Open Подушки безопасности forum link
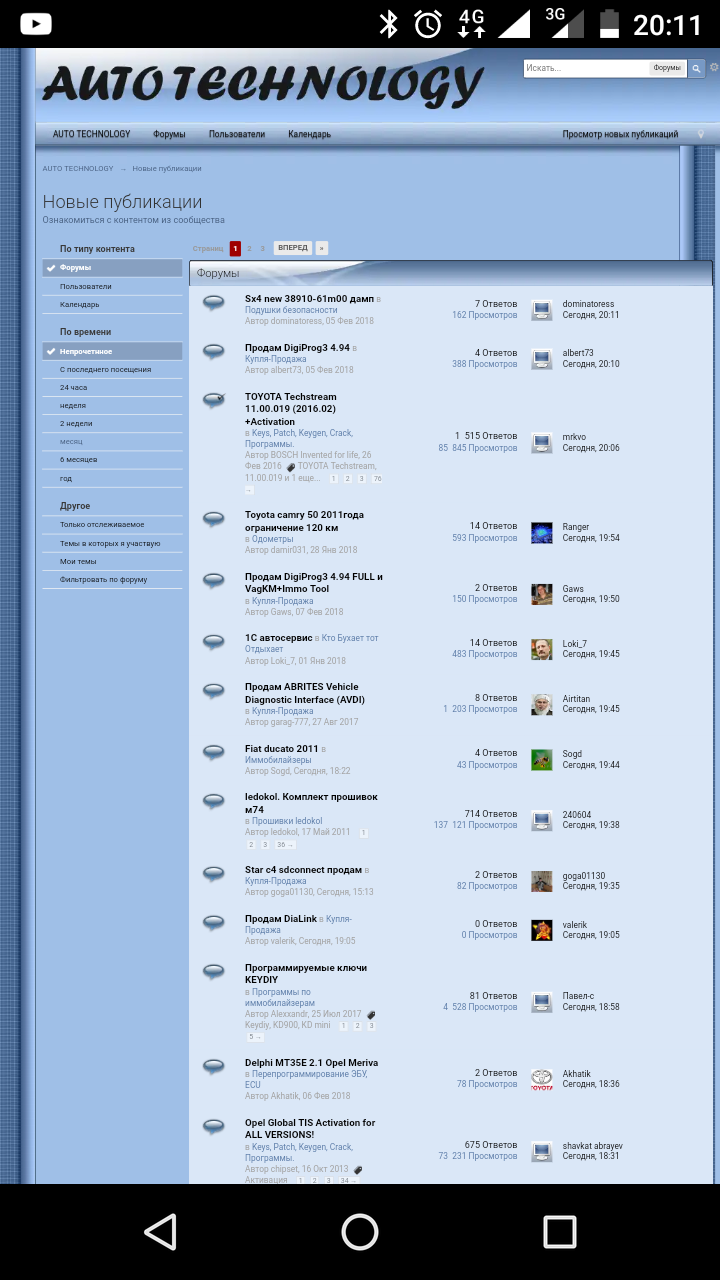 291,310
